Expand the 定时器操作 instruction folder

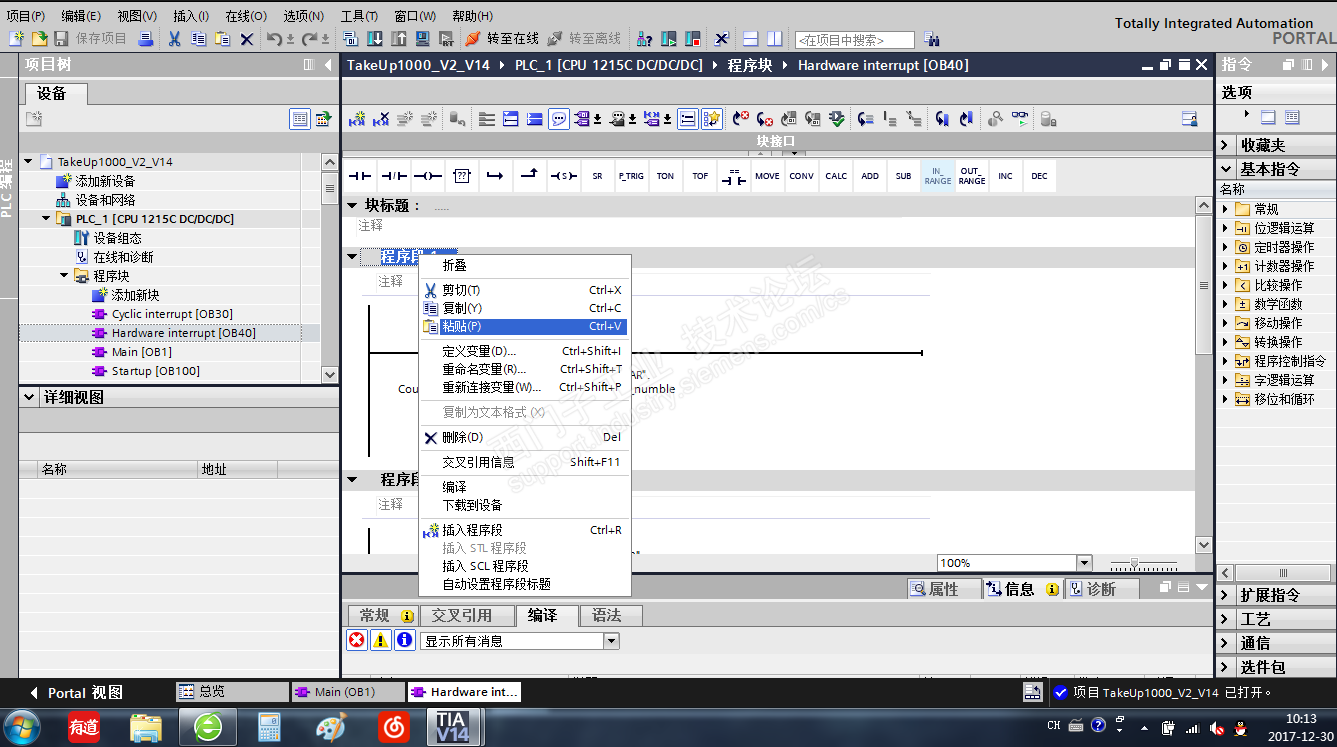(x=1226, y=247)
